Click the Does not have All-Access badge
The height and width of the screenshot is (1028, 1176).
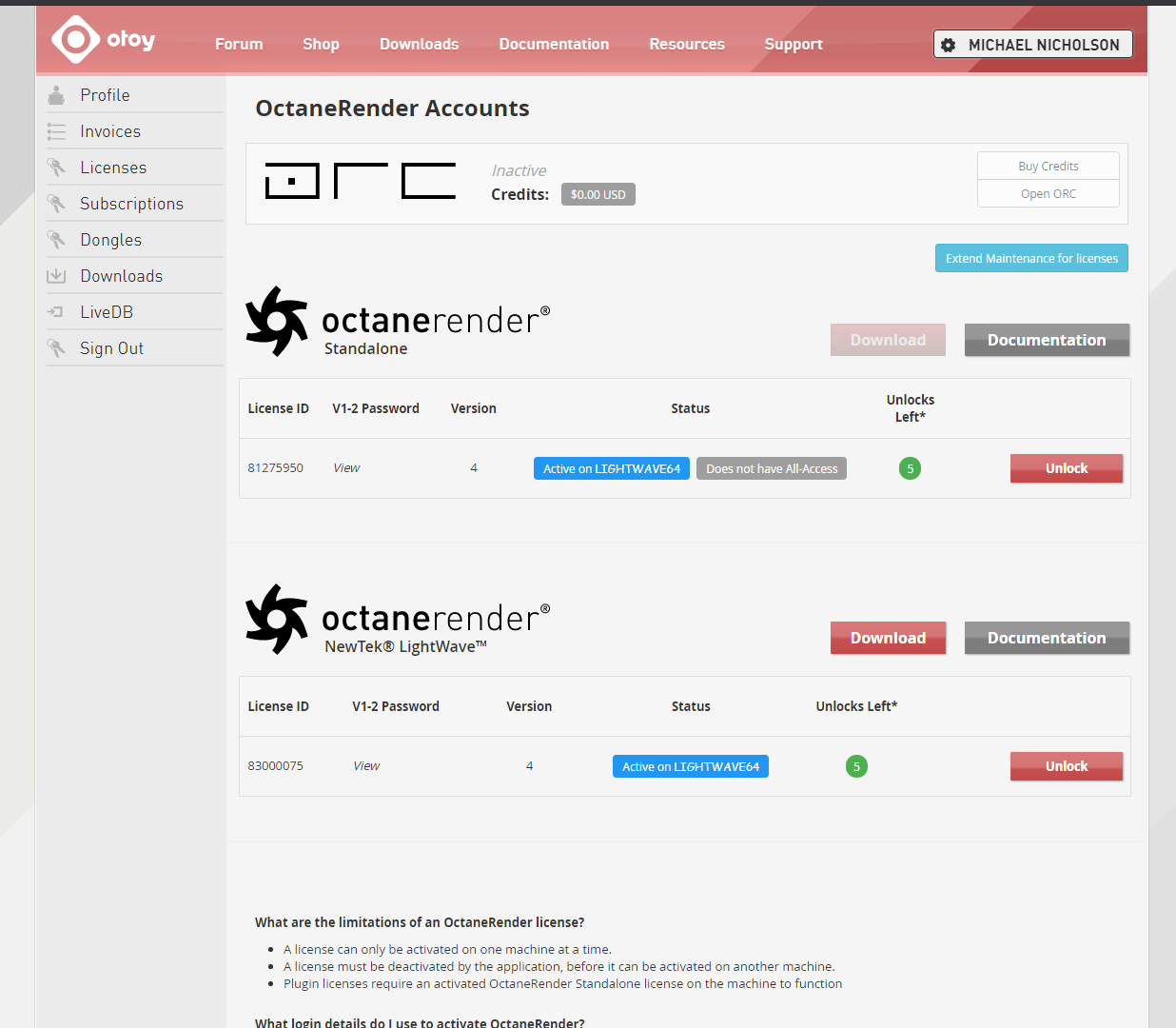point(772,468)
